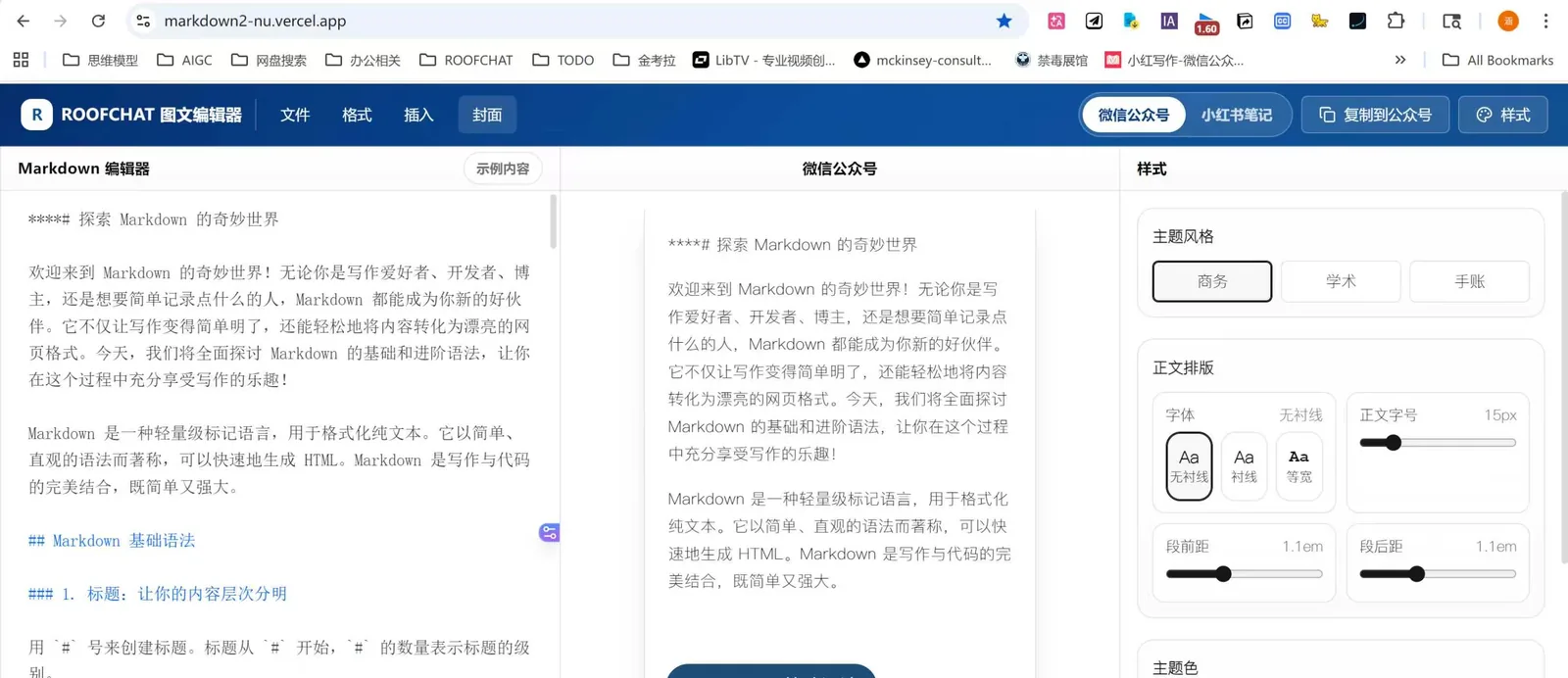The width and height of the screenshot is (1568, 678).
Task: Click the share-arrow box extension icon
Action: click(x=1245, y=21)
